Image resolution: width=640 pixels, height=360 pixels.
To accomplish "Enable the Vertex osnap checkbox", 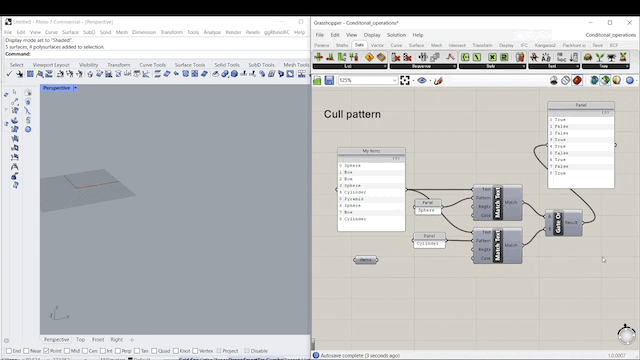I will (195, 351).
